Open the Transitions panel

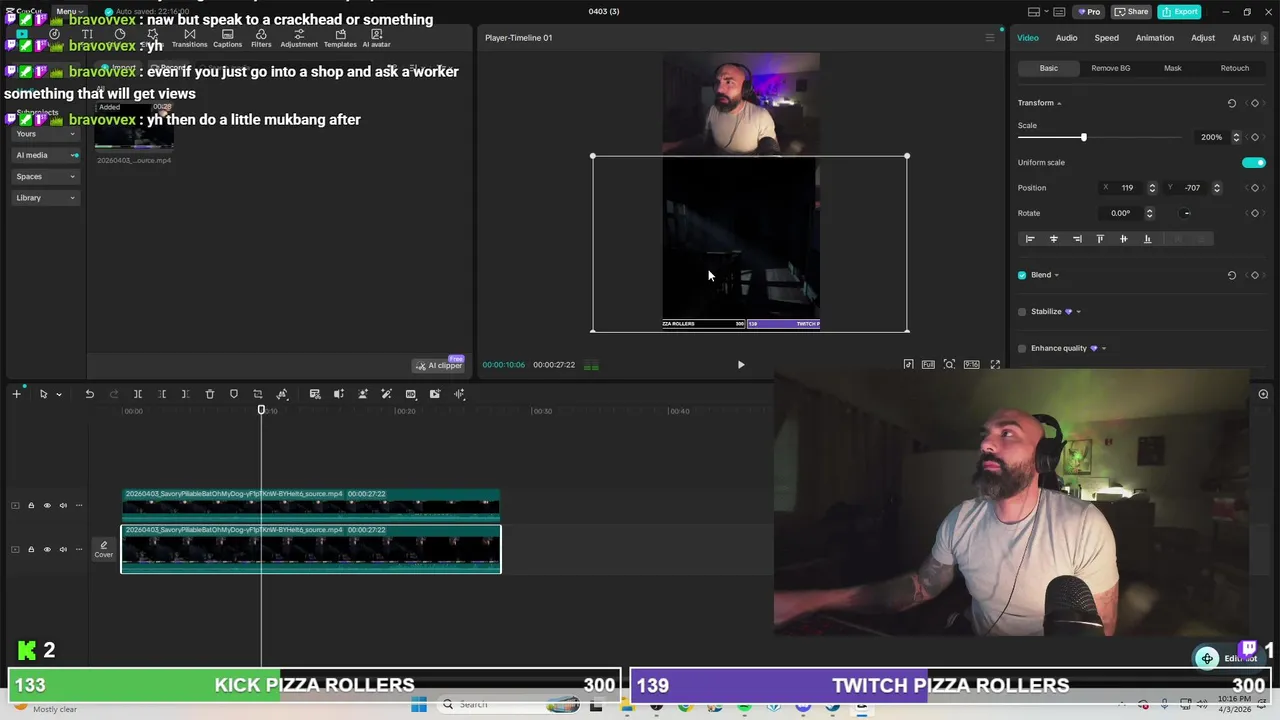[x=189, y=38]
